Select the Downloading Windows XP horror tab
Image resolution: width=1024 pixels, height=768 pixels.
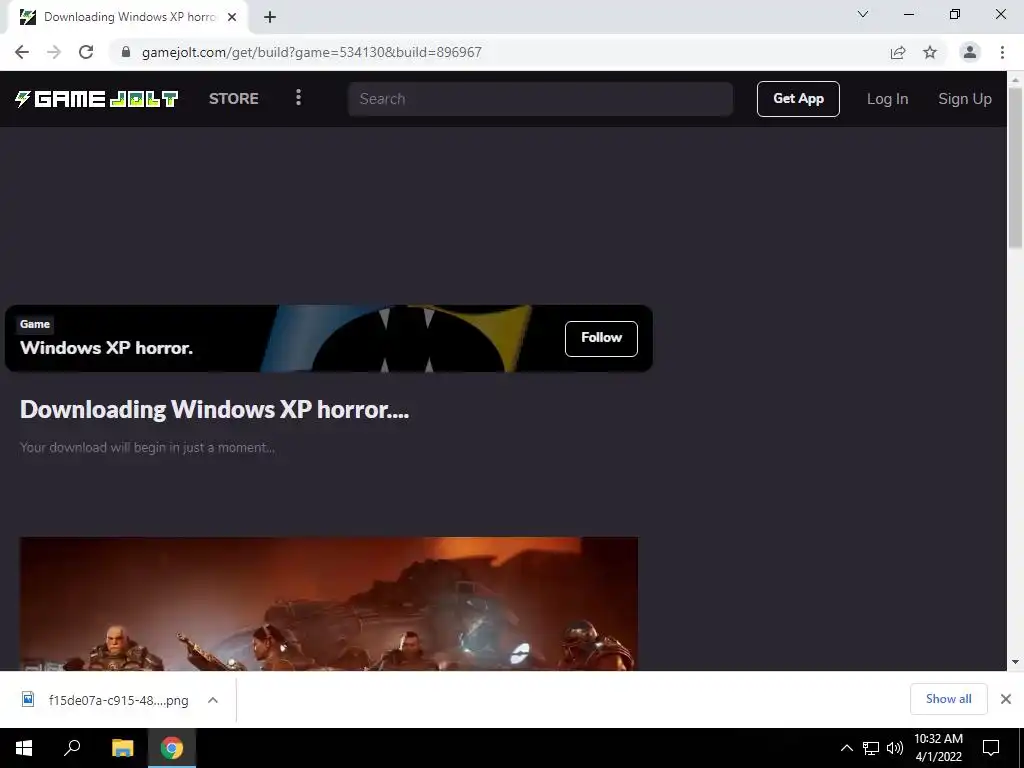[129, 17]
